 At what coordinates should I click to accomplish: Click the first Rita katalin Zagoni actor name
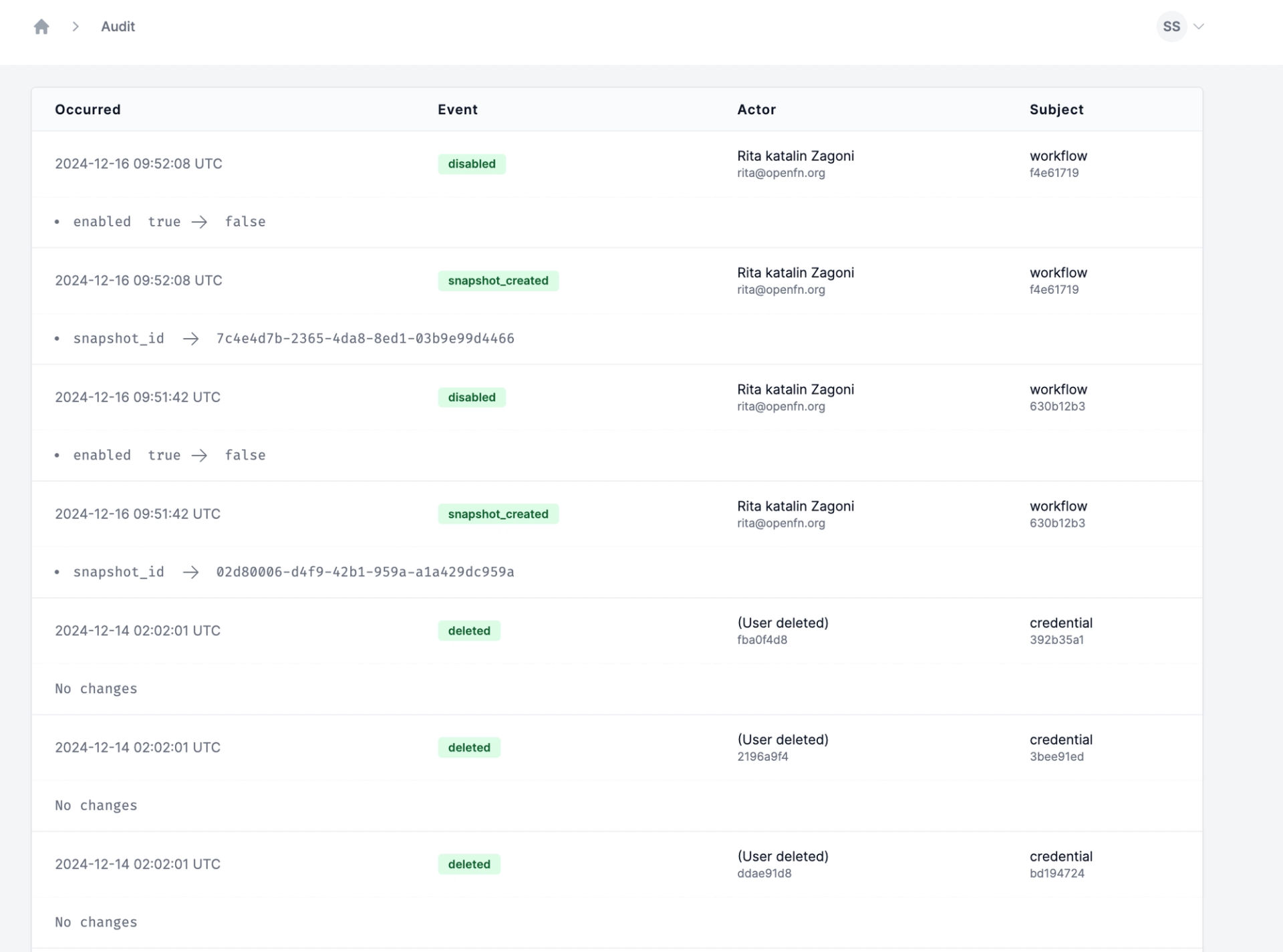[x=795, y=156]
